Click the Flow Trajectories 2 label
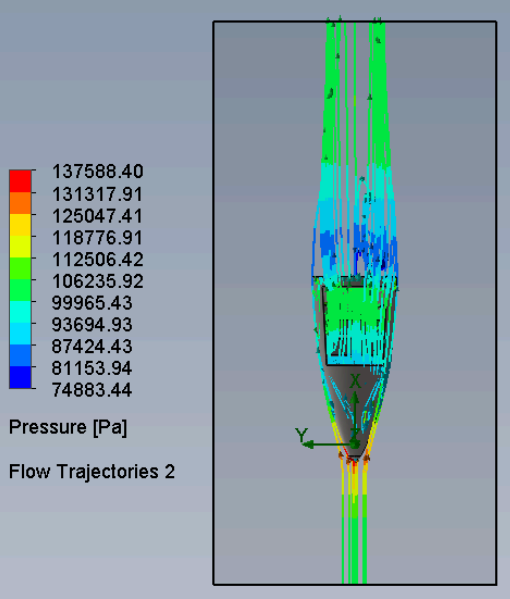This screenshot has height=599, width=510. pyautogui.click(x=92, y=471)
